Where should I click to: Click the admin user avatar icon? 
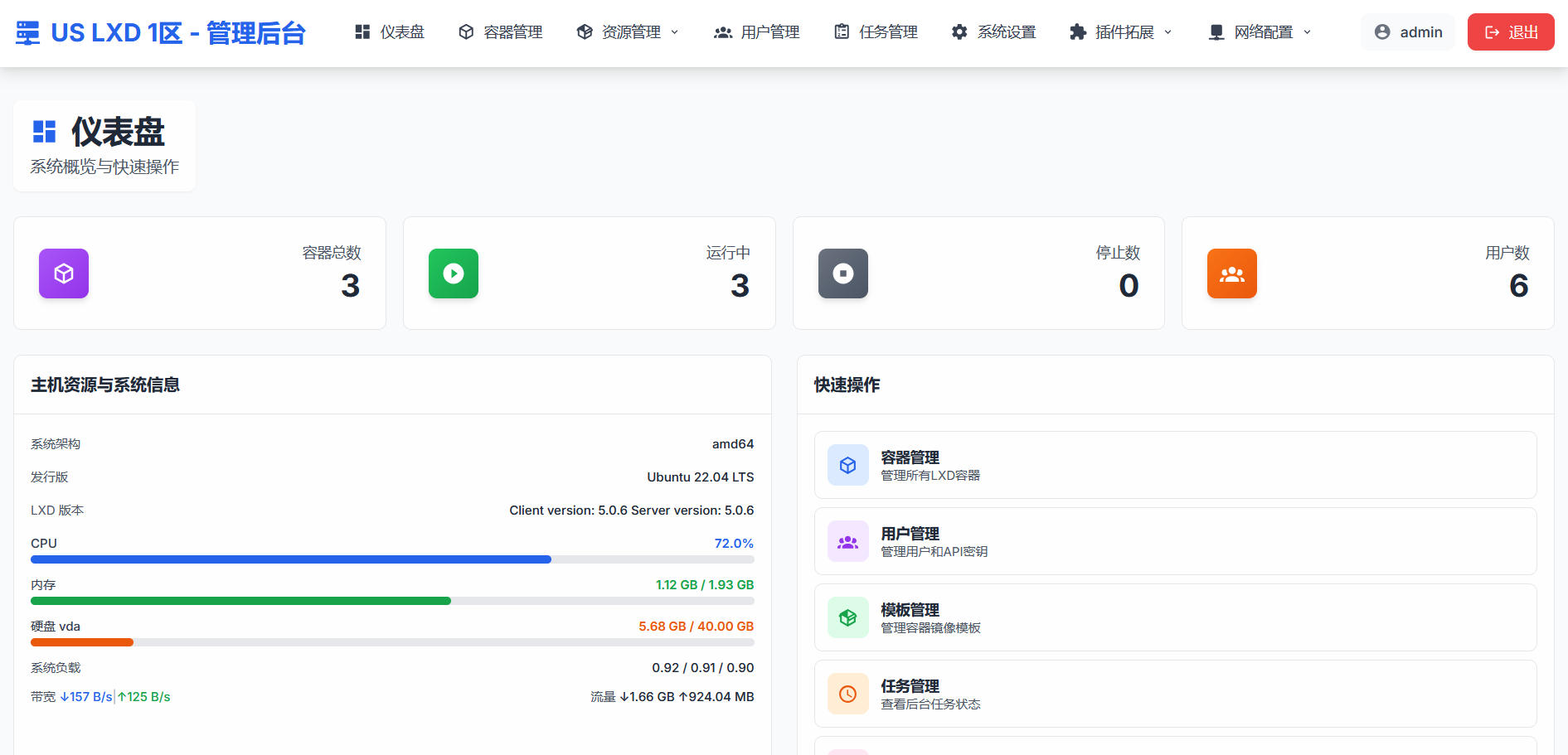coord(1382,32)
